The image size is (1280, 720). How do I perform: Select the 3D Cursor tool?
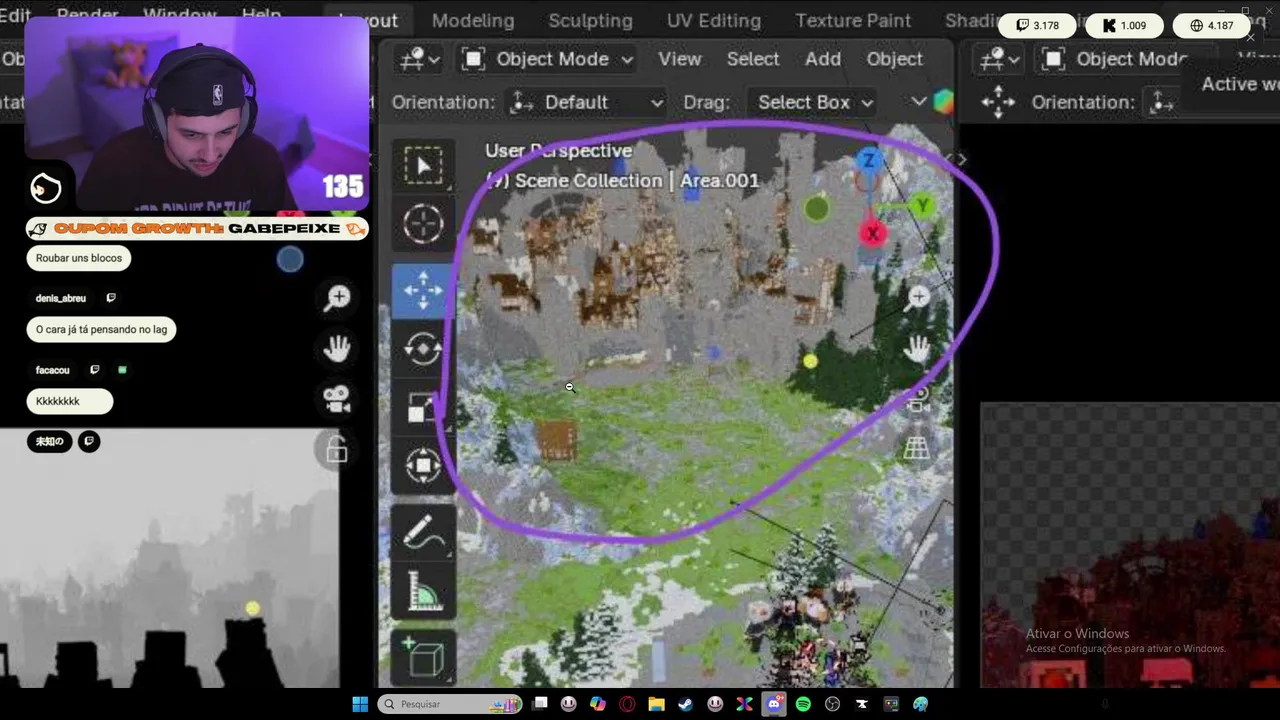click(x=423, y=224)
